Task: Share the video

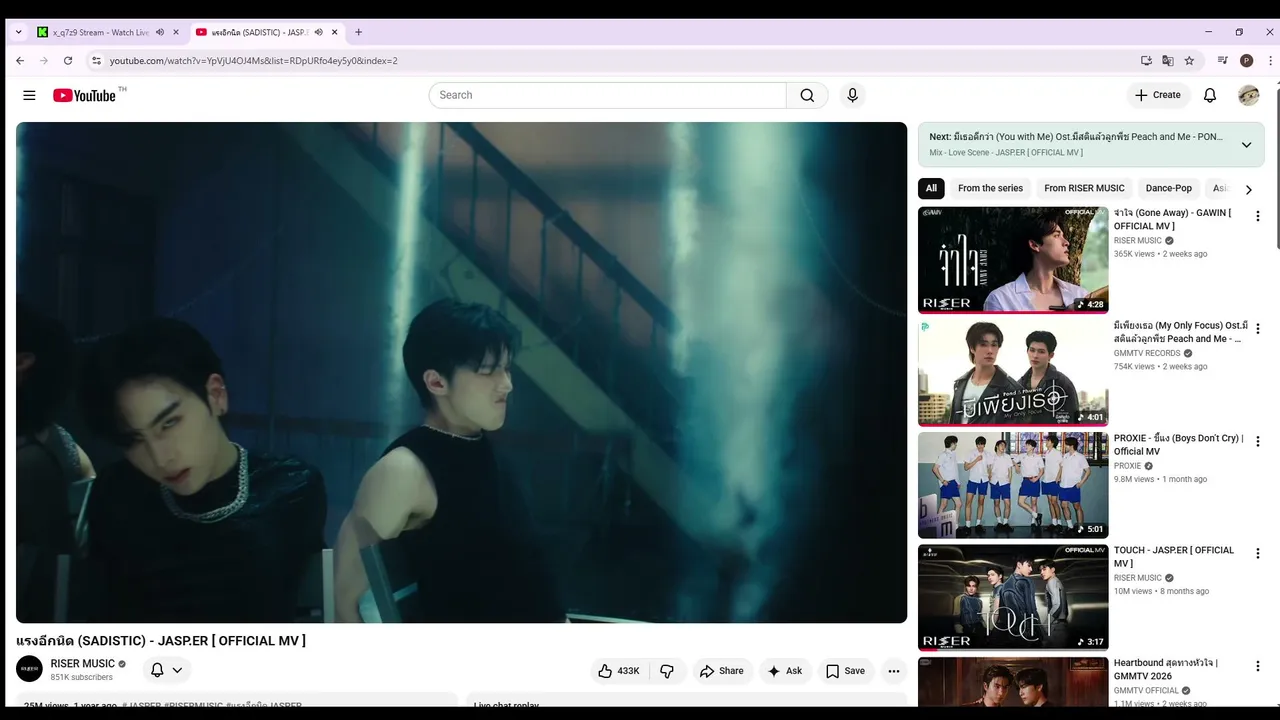Action: point(721,671)
